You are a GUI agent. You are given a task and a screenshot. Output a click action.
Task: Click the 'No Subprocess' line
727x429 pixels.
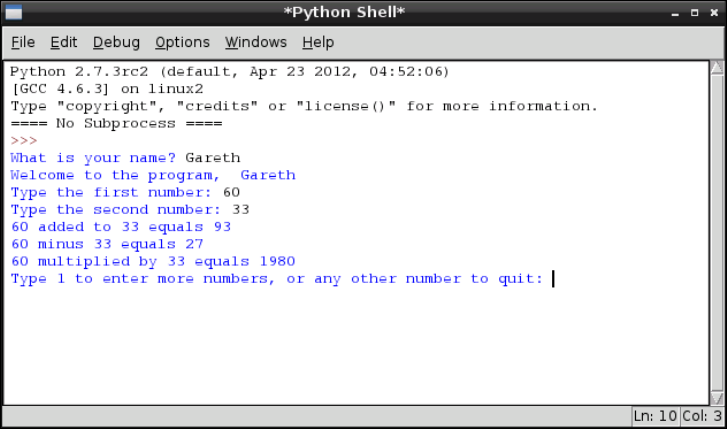[x=116, y=124]
